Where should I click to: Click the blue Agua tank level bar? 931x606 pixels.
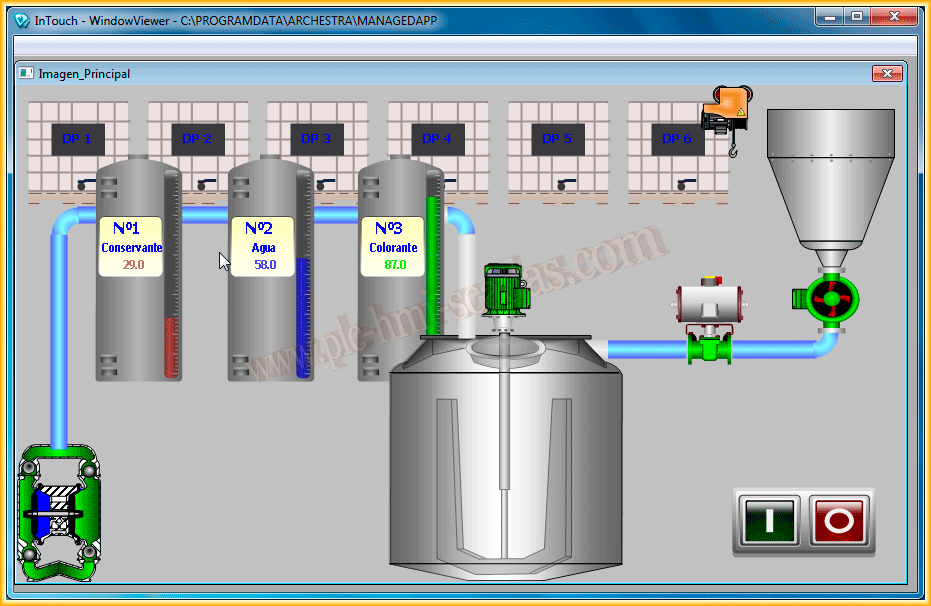[x=303, y=317]
